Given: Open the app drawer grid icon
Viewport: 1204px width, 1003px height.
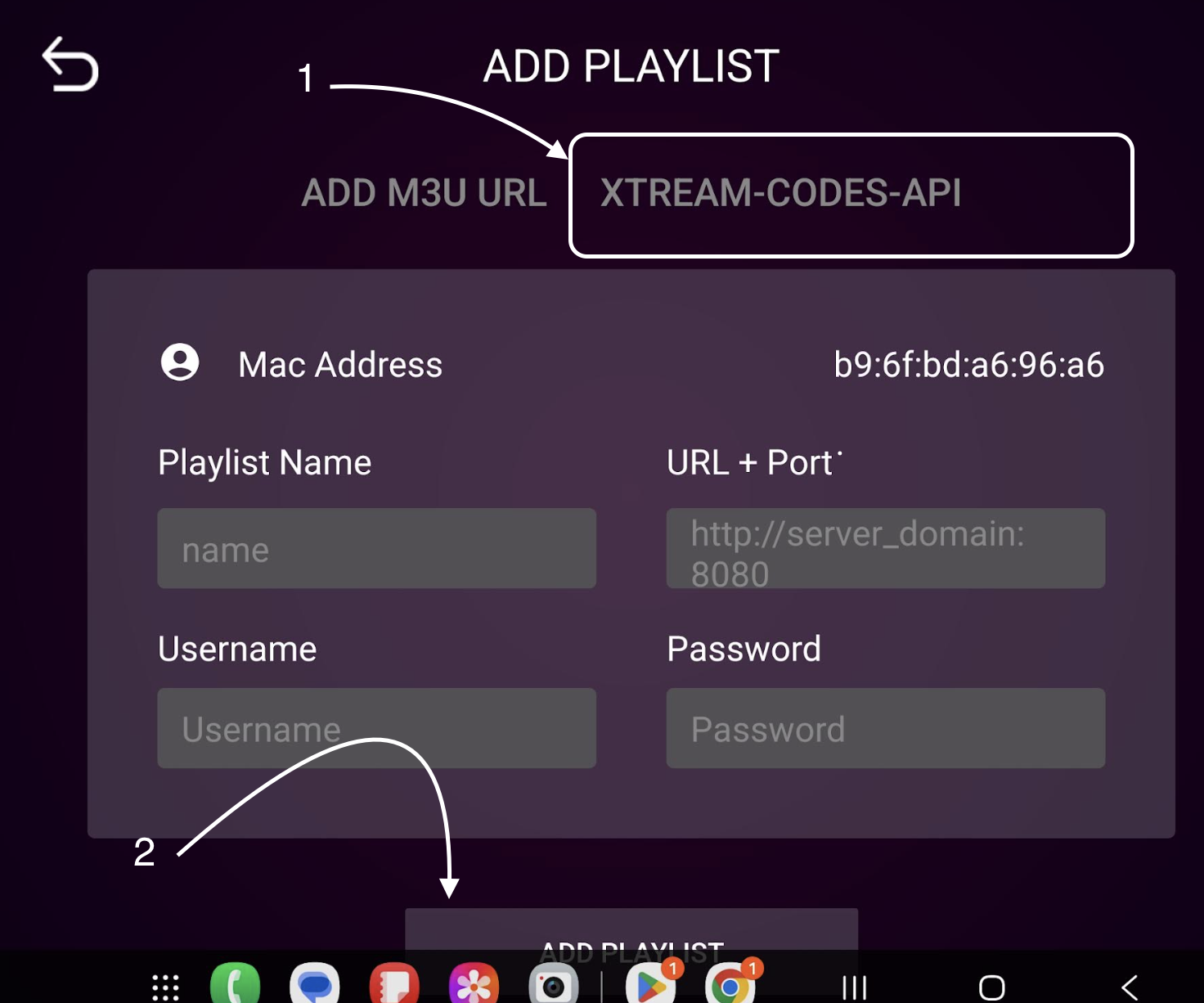Looking at the screenshot, I should (165, 987).
